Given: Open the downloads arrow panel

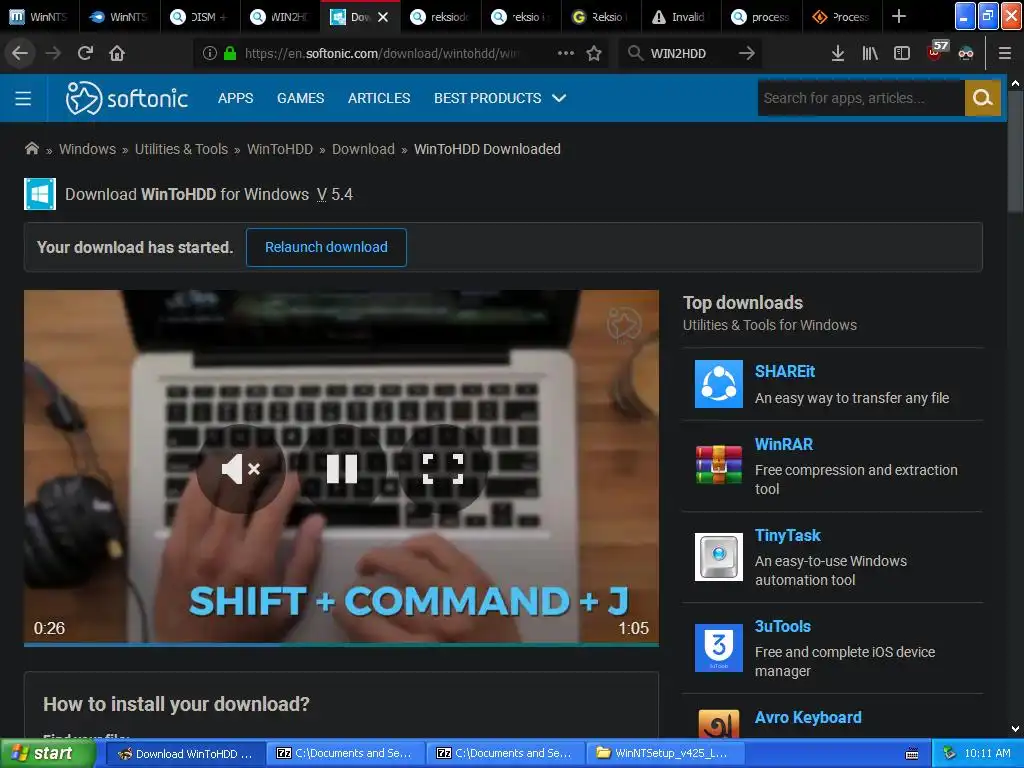Looking at the screenshot, I should (837, 54).
